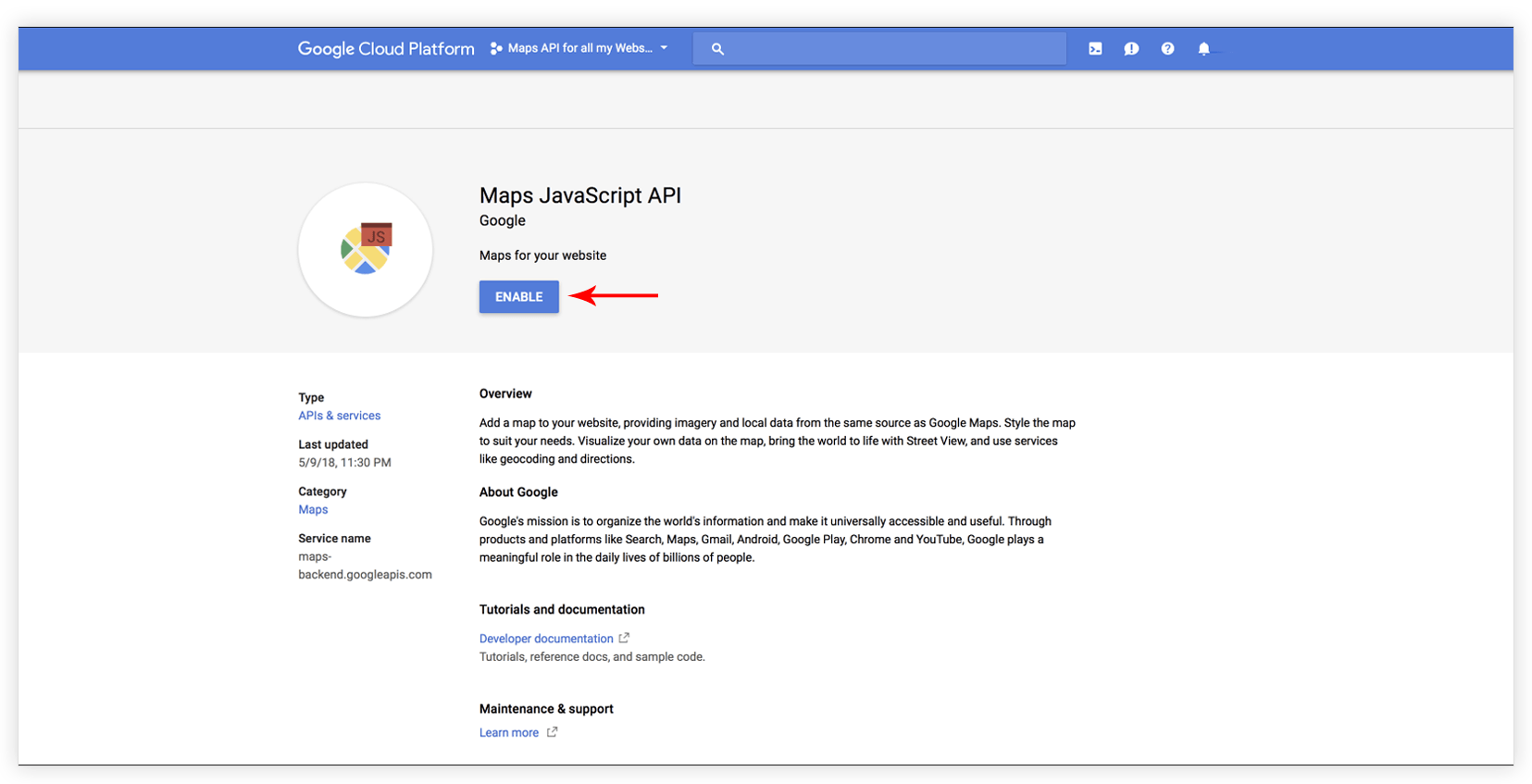Click the project hexagon dots icon
Image resolution: width=1532 pixels, height=784 pixels.
496,49
